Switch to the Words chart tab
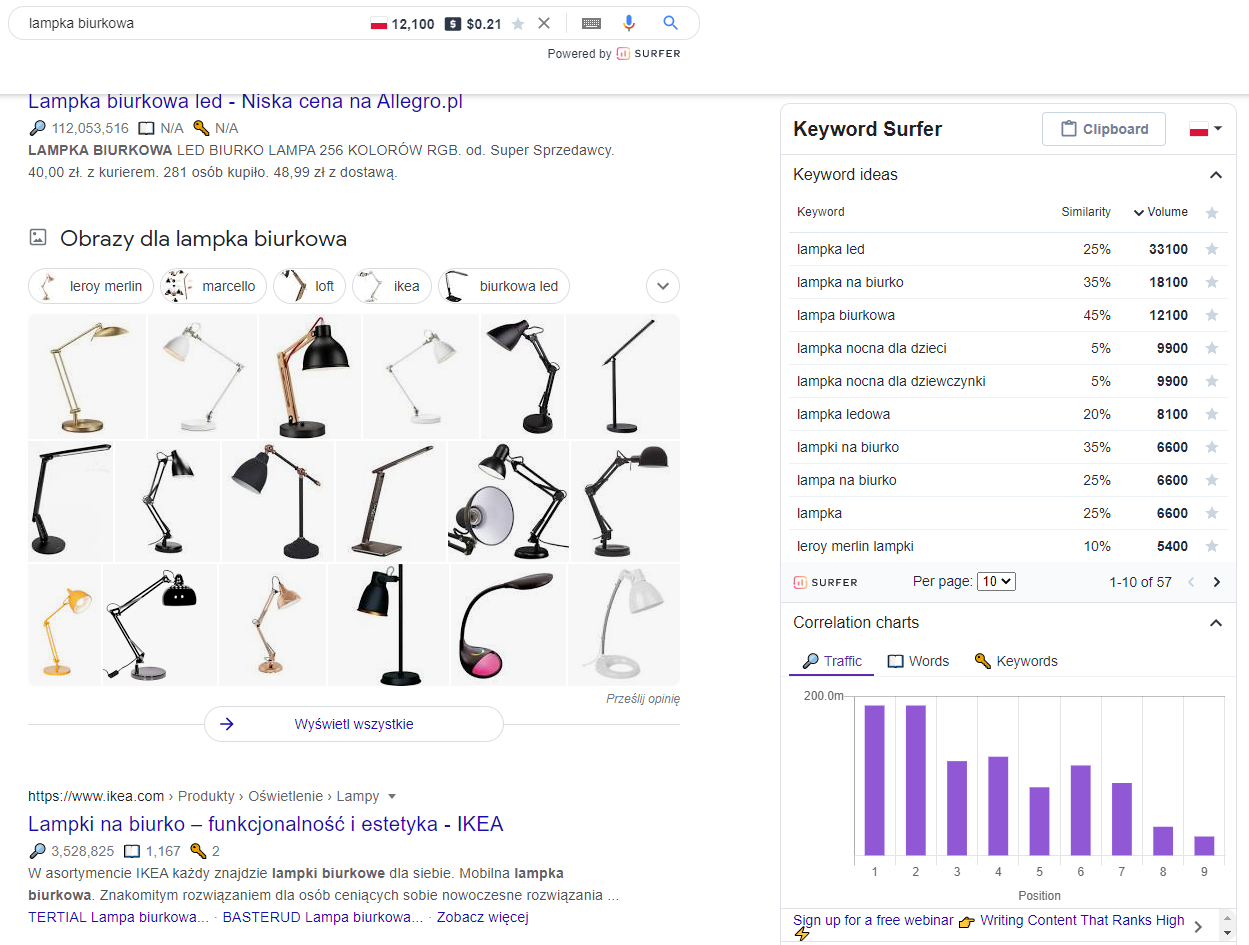1249x945 pixels. pos(918,661)
